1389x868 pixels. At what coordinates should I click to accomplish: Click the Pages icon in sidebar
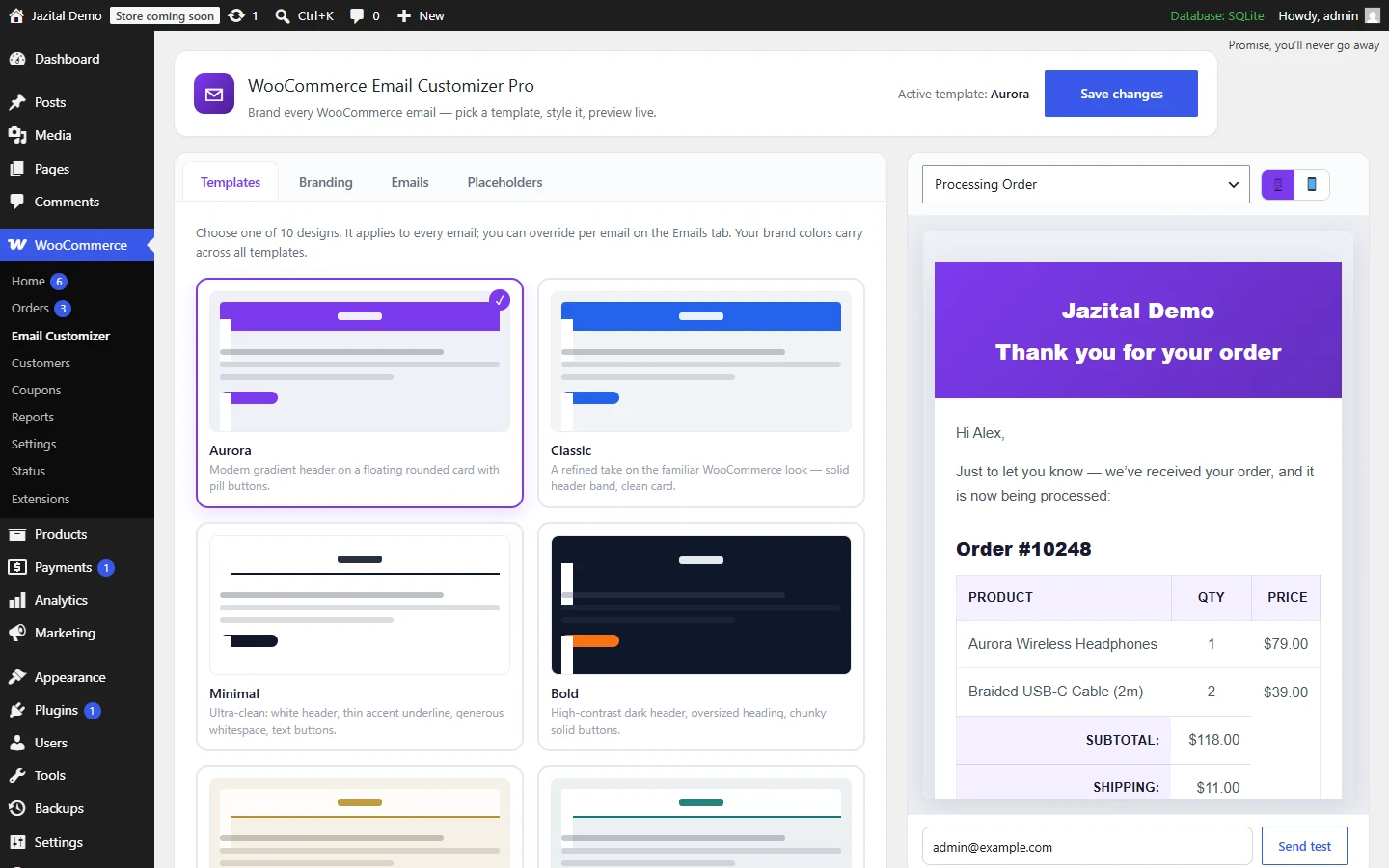click(x=17, y=169)
